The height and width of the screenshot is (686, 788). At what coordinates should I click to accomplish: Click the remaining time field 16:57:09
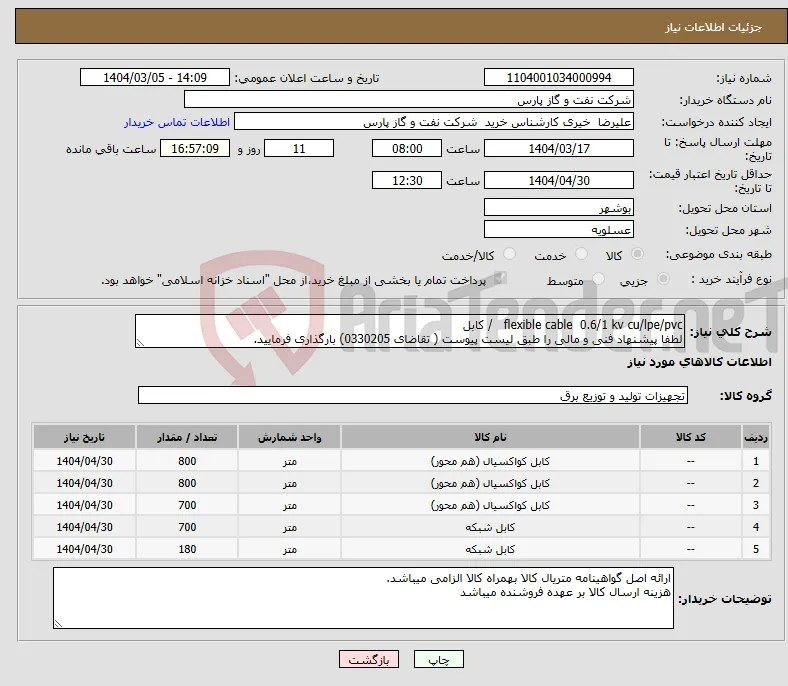coord(195,148)
